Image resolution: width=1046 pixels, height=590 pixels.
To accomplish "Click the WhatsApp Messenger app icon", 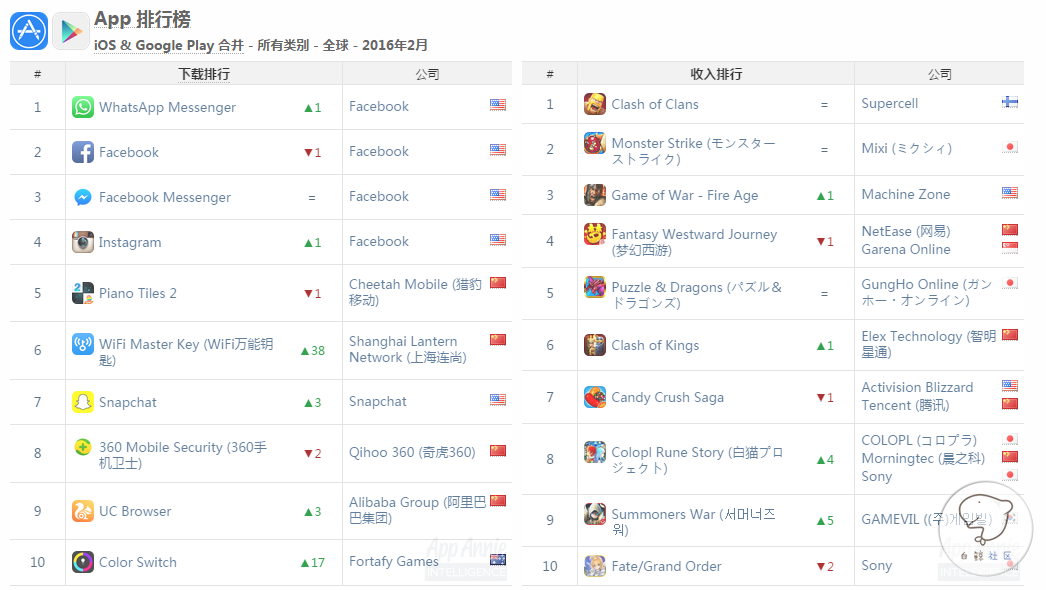I will 82,106.
